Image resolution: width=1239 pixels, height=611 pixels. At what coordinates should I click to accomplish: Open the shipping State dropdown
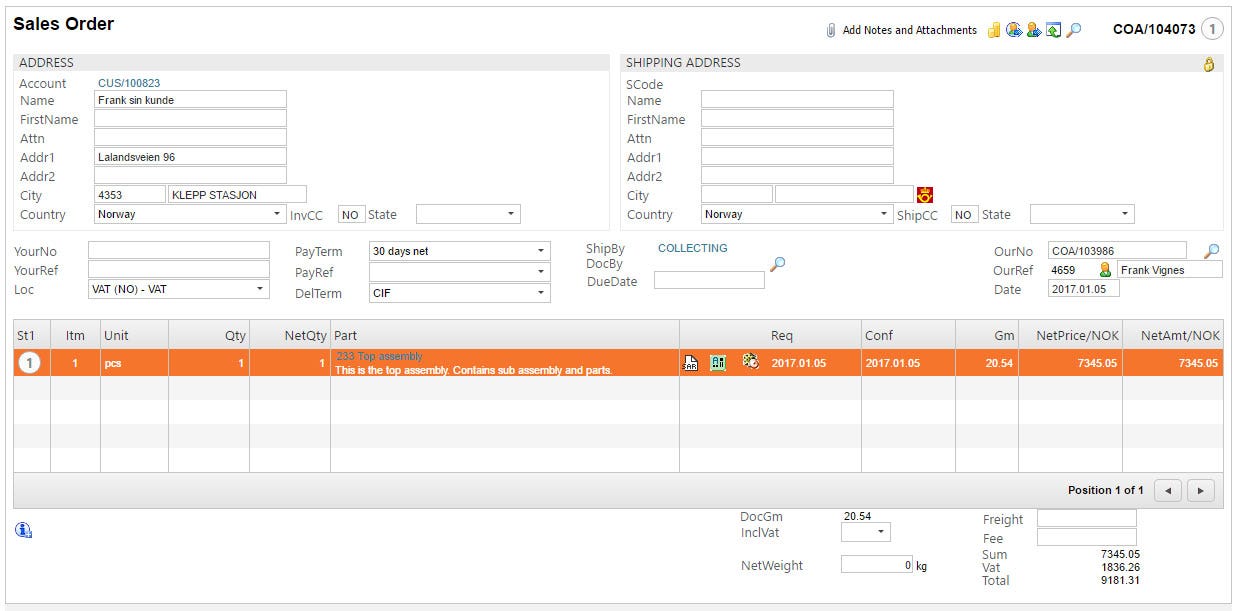click(1082, 214)
